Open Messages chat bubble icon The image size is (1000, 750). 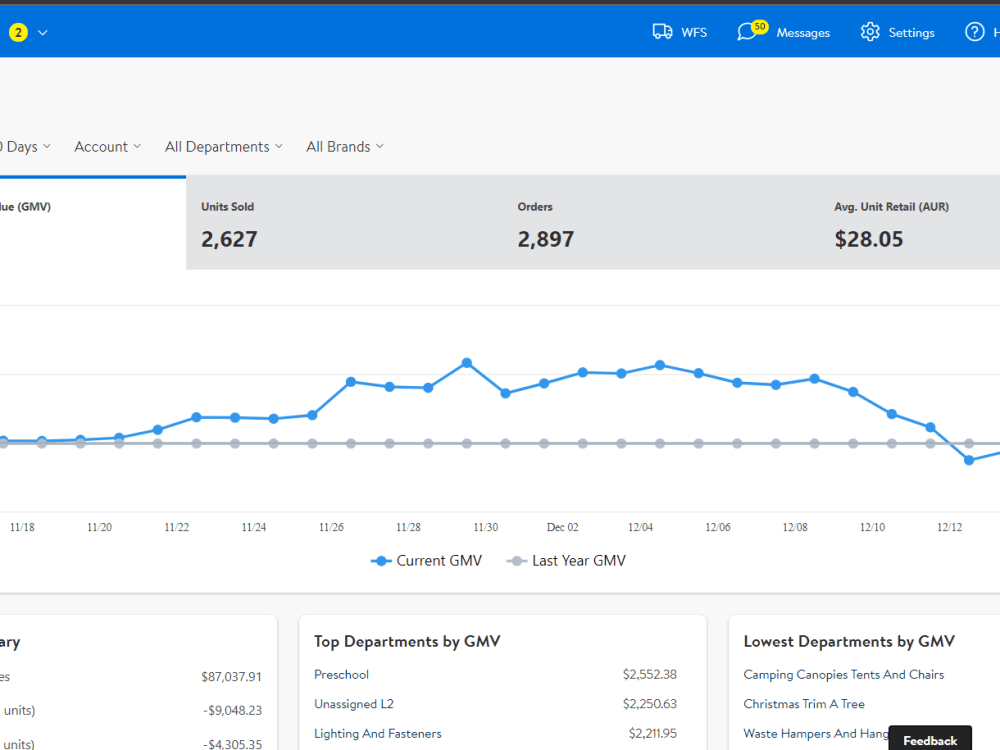[746, 33]
